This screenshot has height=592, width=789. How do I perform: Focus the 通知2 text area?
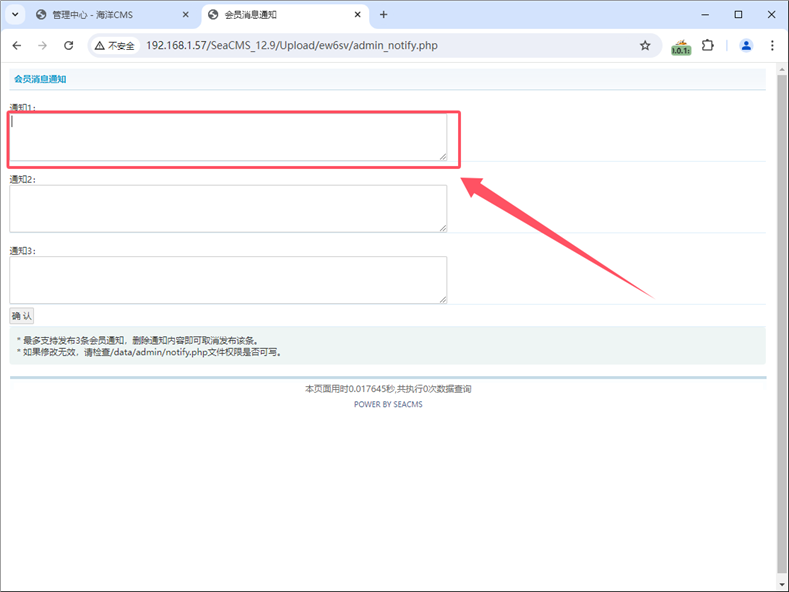click(228, 208)
